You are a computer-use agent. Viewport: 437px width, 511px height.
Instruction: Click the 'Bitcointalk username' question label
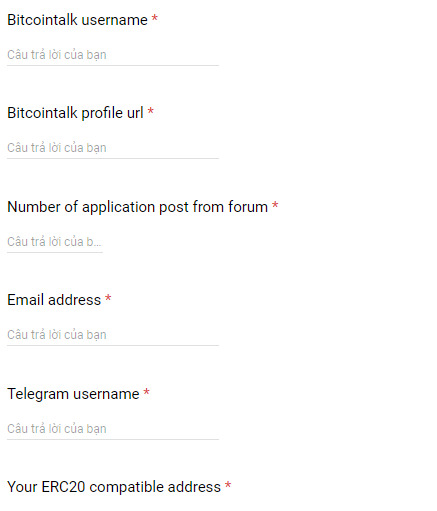[77, 20]
